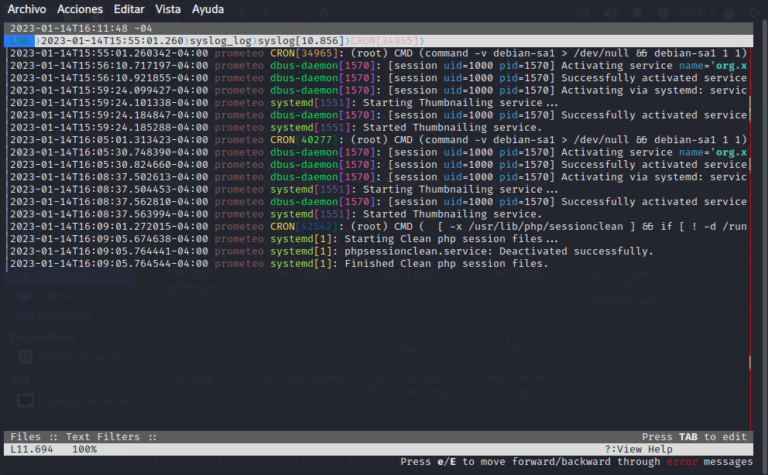Select the 'phpsessionclean.service: Deactivated successfully' line
The width and height of the screenshot is (768, 475).
[x=380, y=252]
